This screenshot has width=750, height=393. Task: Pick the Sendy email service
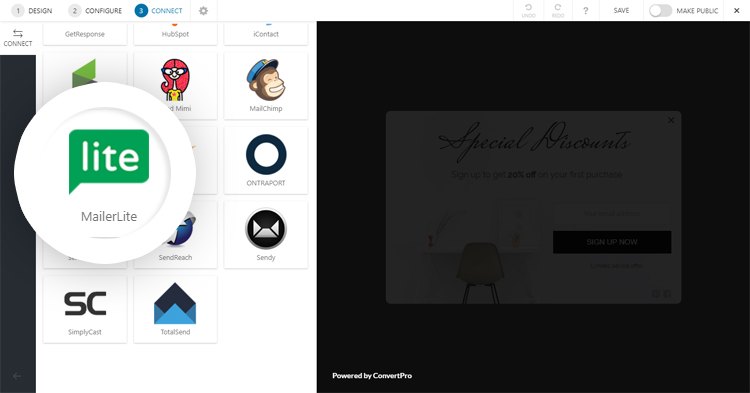click(266, 235)
